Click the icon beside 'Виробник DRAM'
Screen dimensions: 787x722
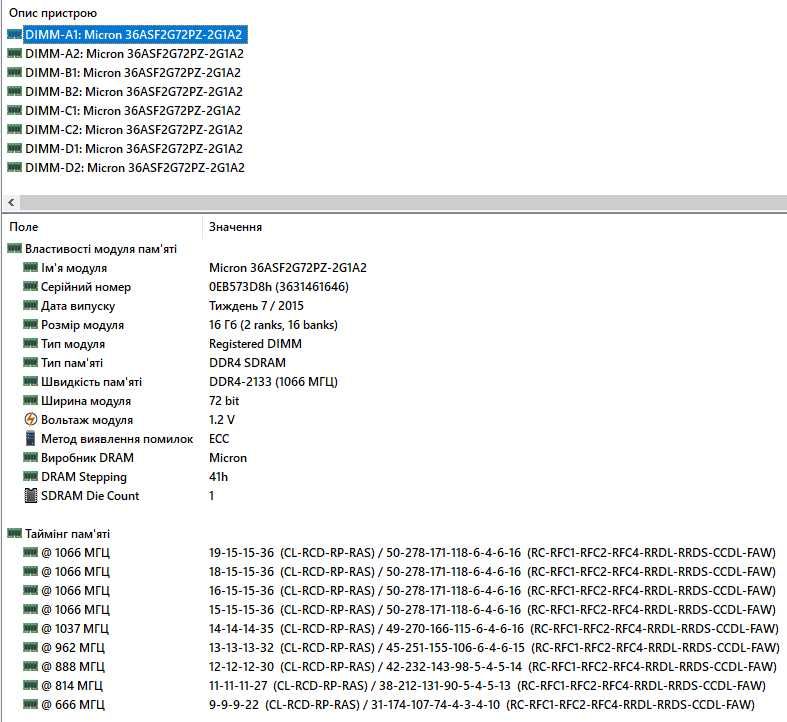coord(31,457)
